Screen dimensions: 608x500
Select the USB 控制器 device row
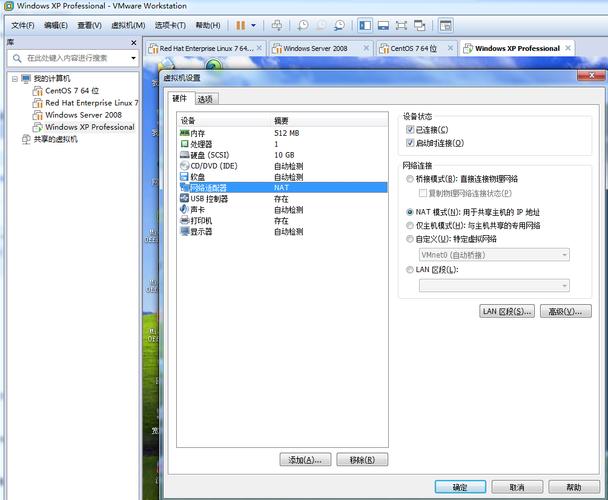point(283,199)
